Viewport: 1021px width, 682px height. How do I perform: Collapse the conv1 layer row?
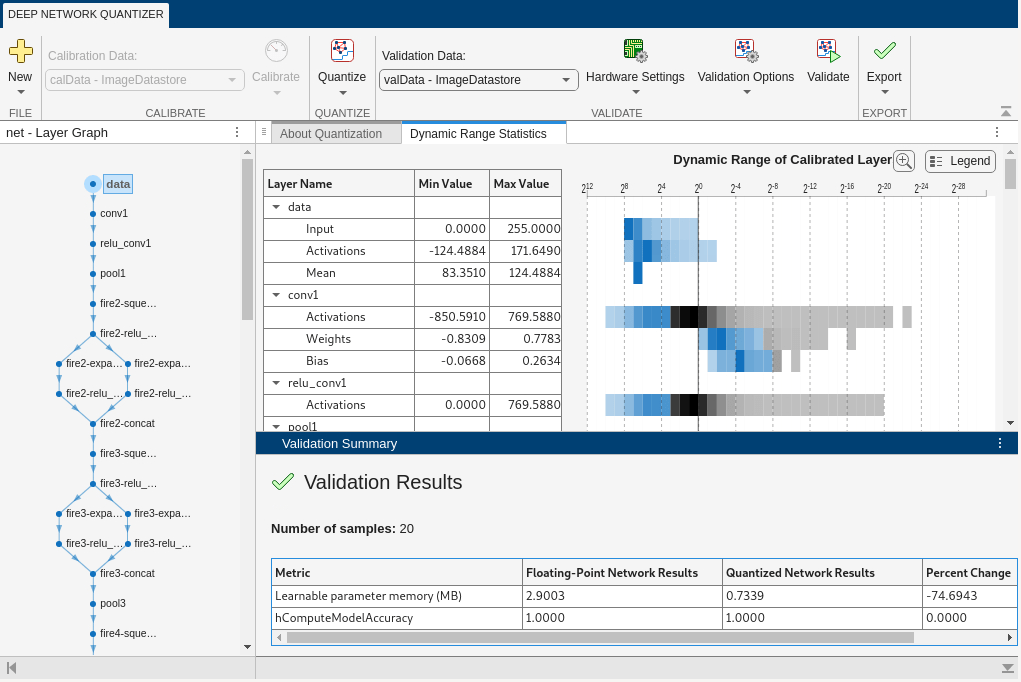pyautogui.click(x=276, y=295)
